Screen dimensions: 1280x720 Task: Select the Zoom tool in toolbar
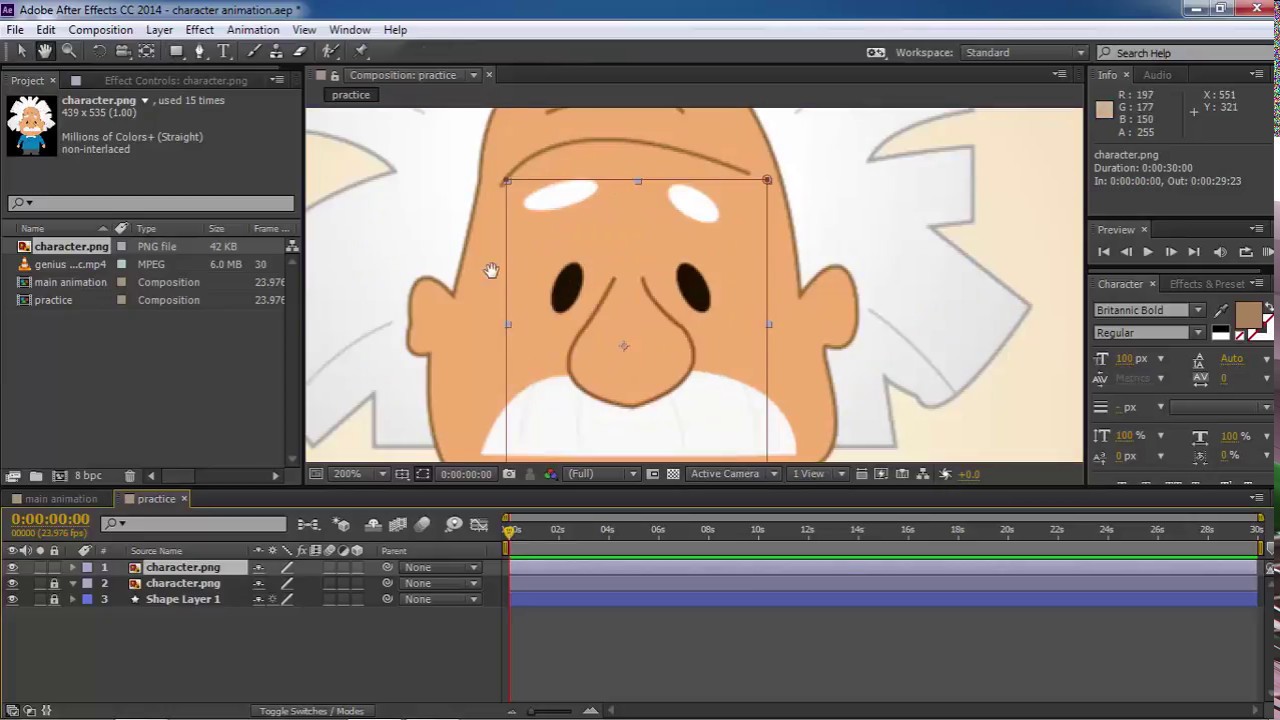coord(69,51)
